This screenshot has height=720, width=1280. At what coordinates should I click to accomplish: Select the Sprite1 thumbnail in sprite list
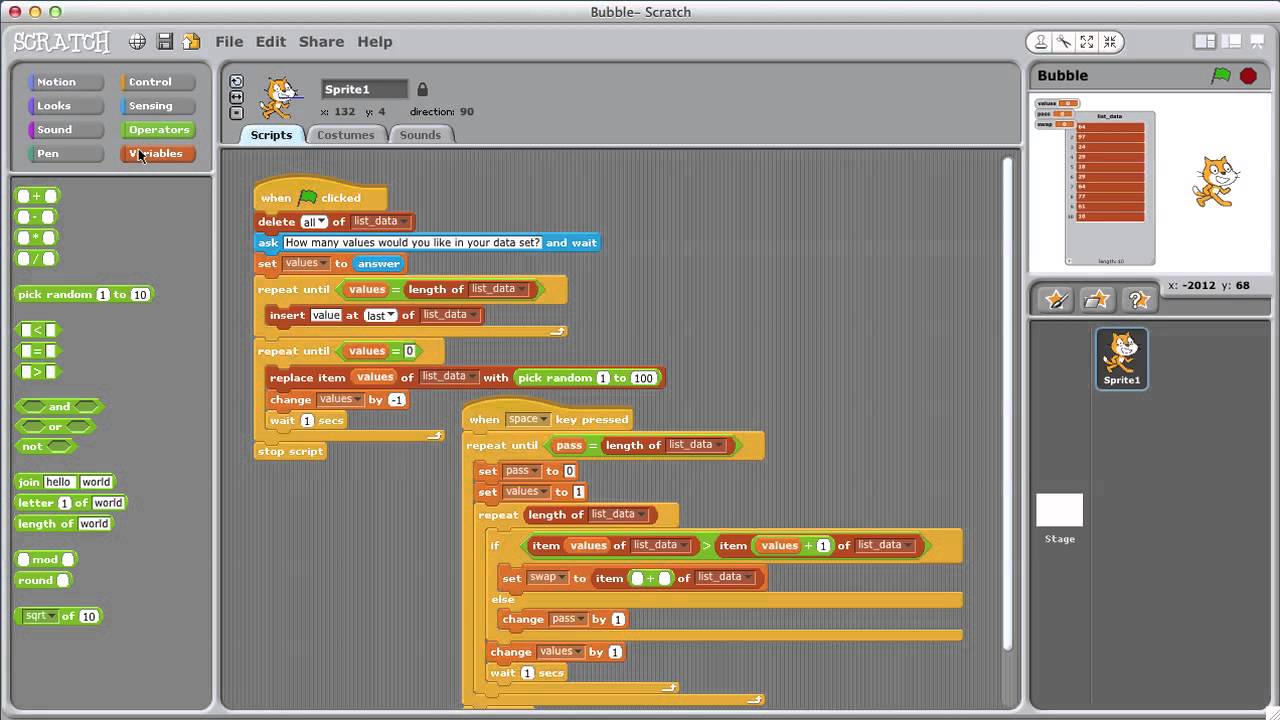coord(1122,359)
